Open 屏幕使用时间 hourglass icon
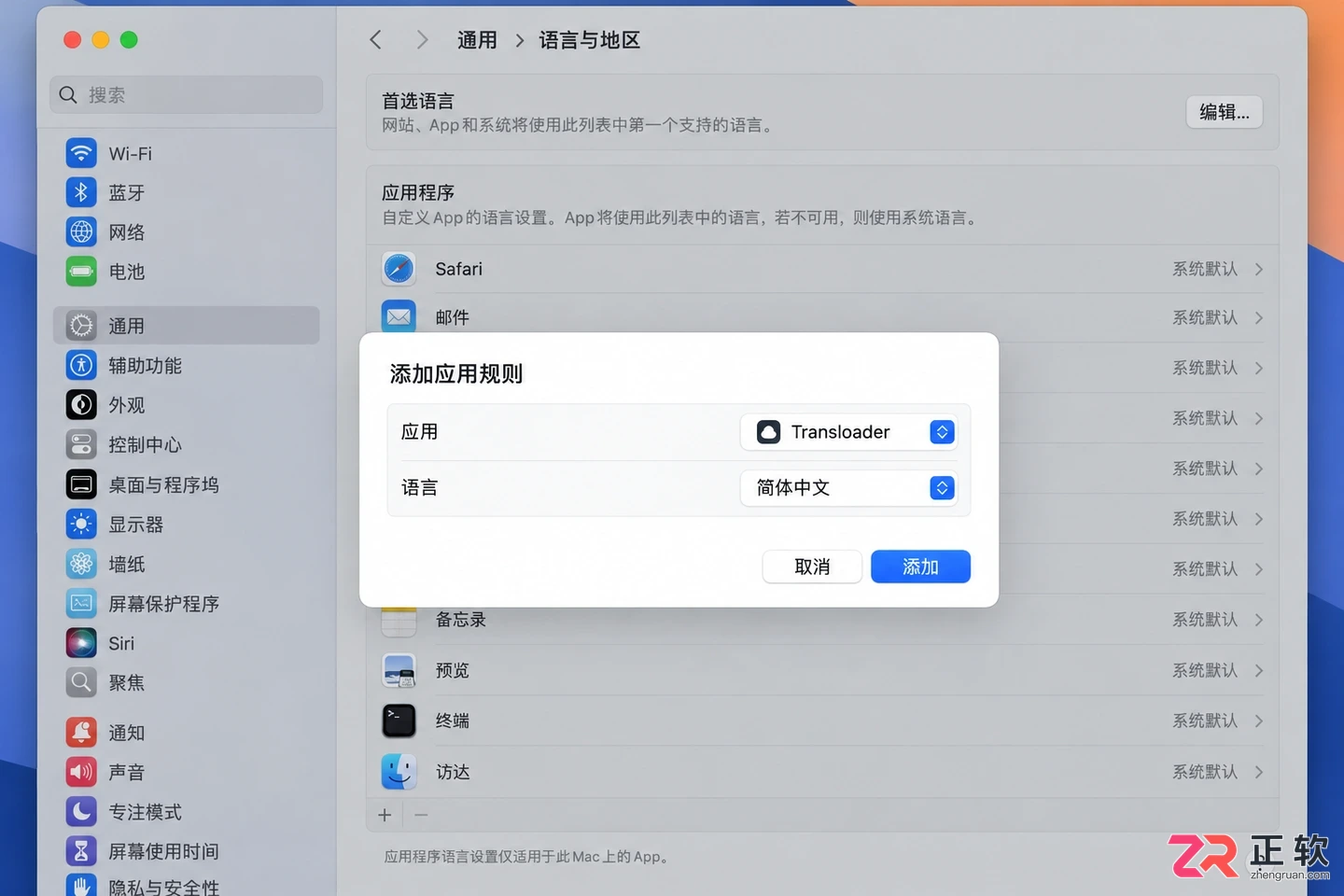 point(81,851)
